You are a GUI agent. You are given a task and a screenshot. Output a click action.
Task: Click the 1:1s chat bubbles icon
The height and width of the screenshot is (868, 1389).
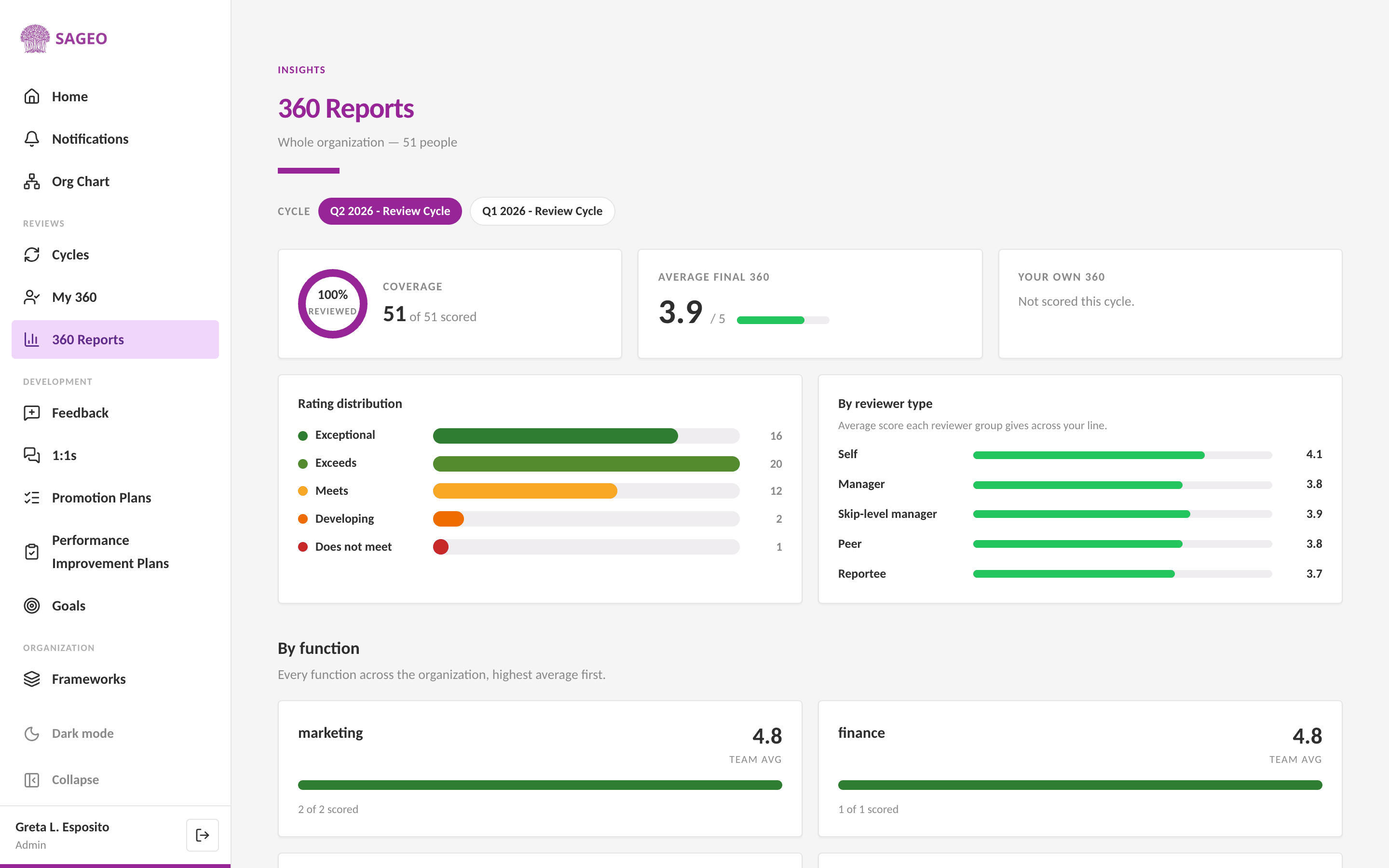31,455
